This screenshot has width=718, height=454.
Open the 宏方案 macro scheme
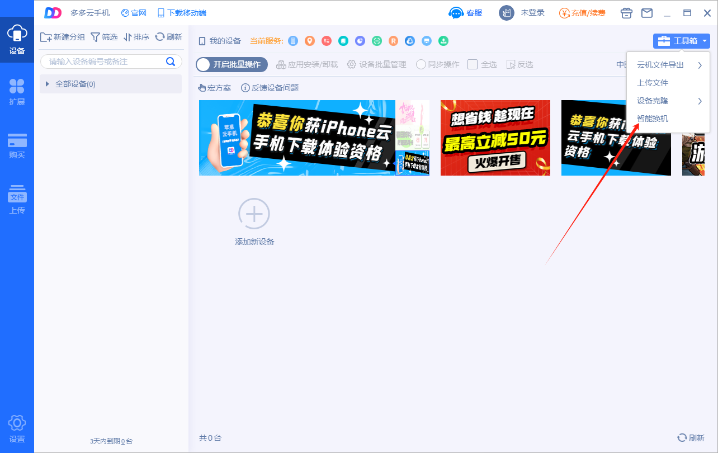pos(214,88)
